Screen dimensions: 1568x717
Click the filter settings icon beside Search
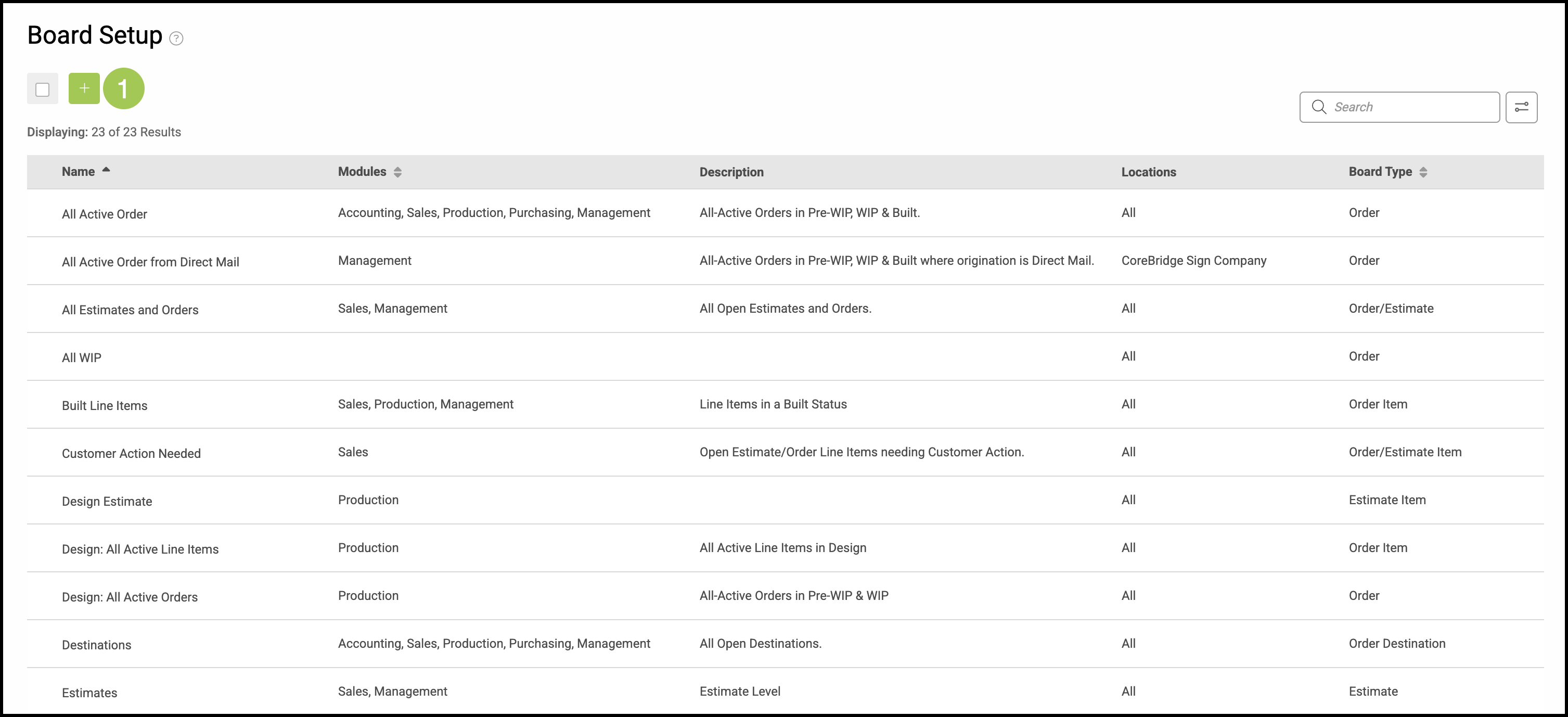point(1521,107)
